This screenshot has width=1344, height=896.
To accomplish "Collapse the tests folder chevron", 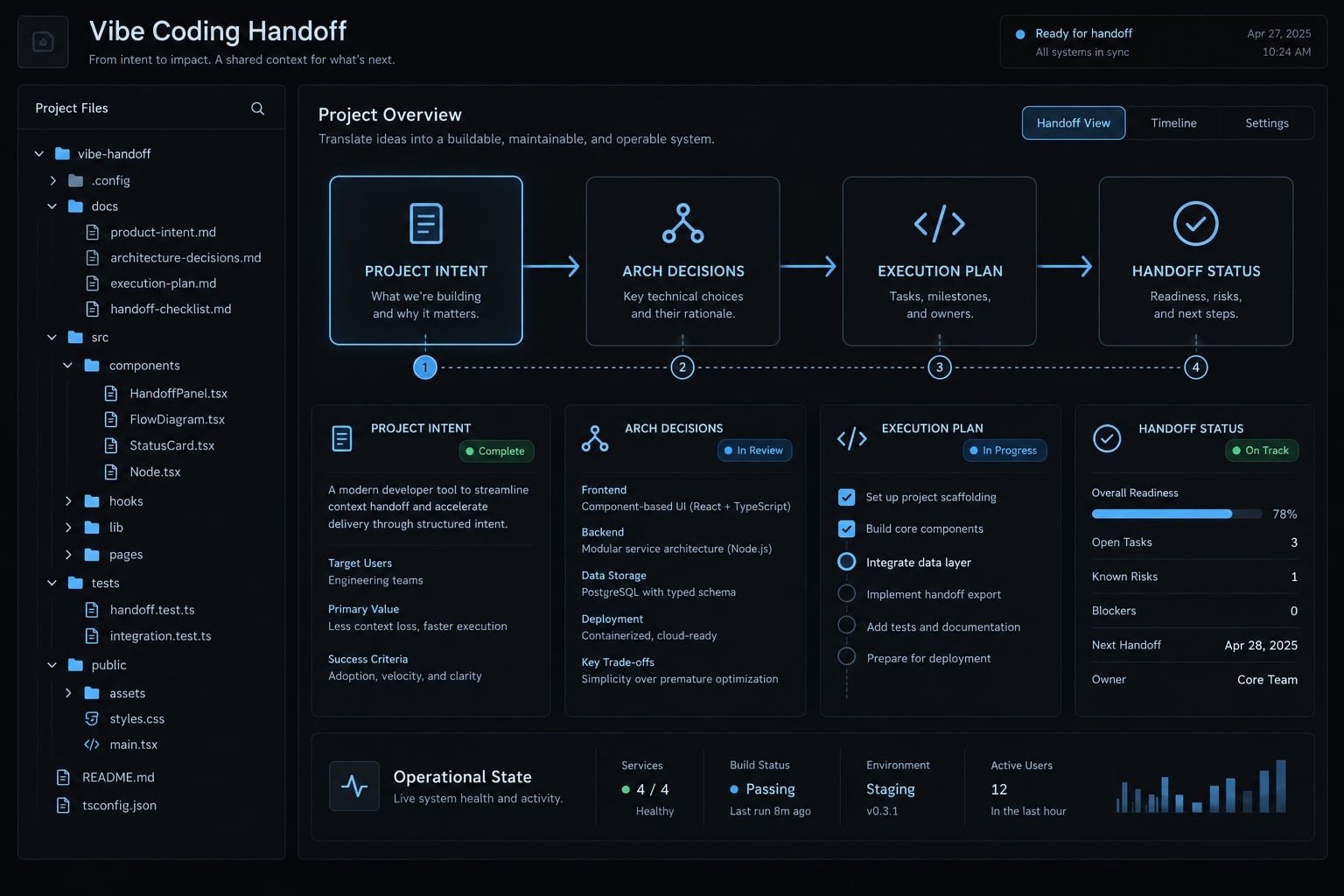I will 52,583.
